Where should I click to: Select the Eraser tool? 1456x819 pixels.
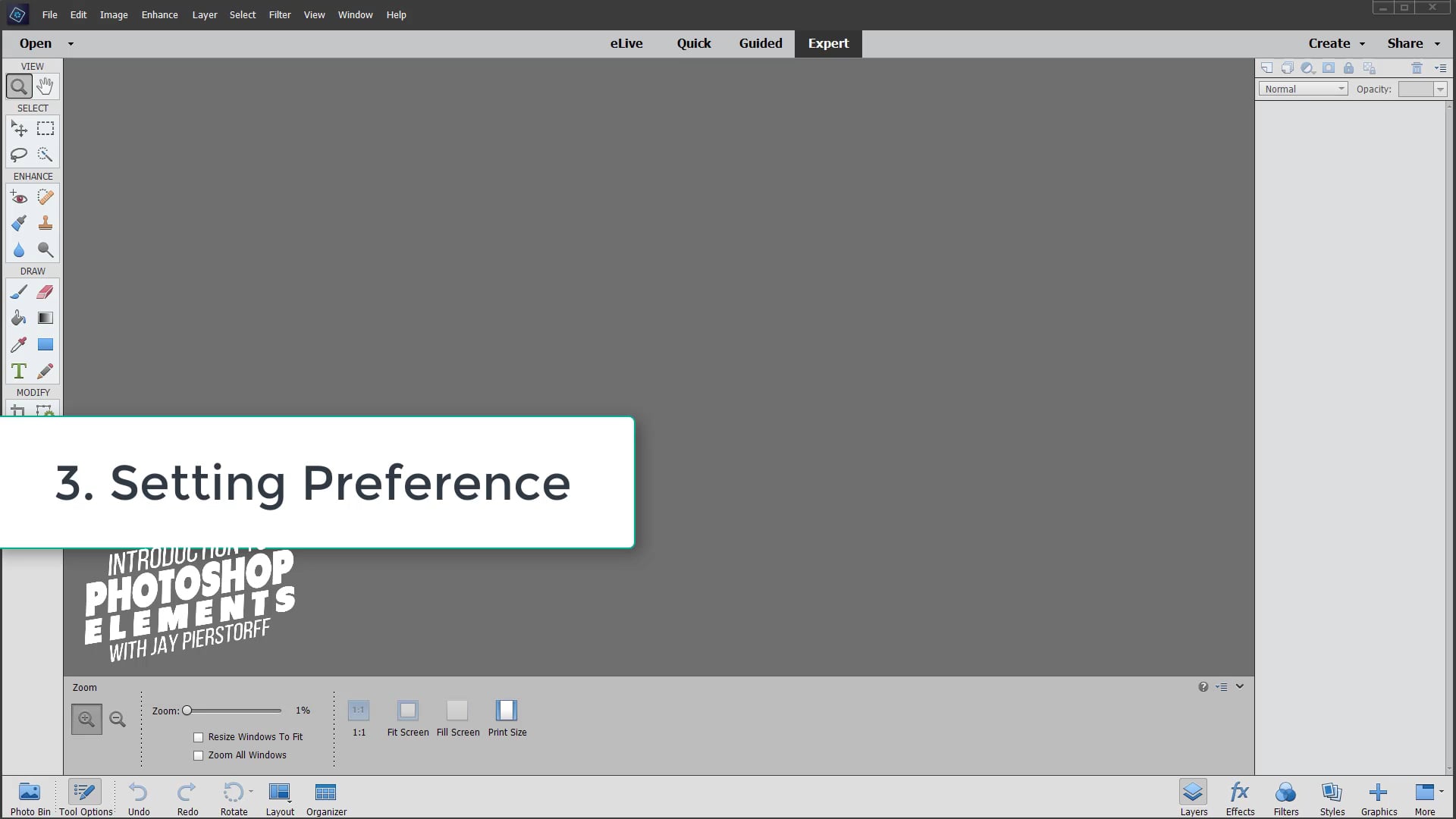[45, 291]
